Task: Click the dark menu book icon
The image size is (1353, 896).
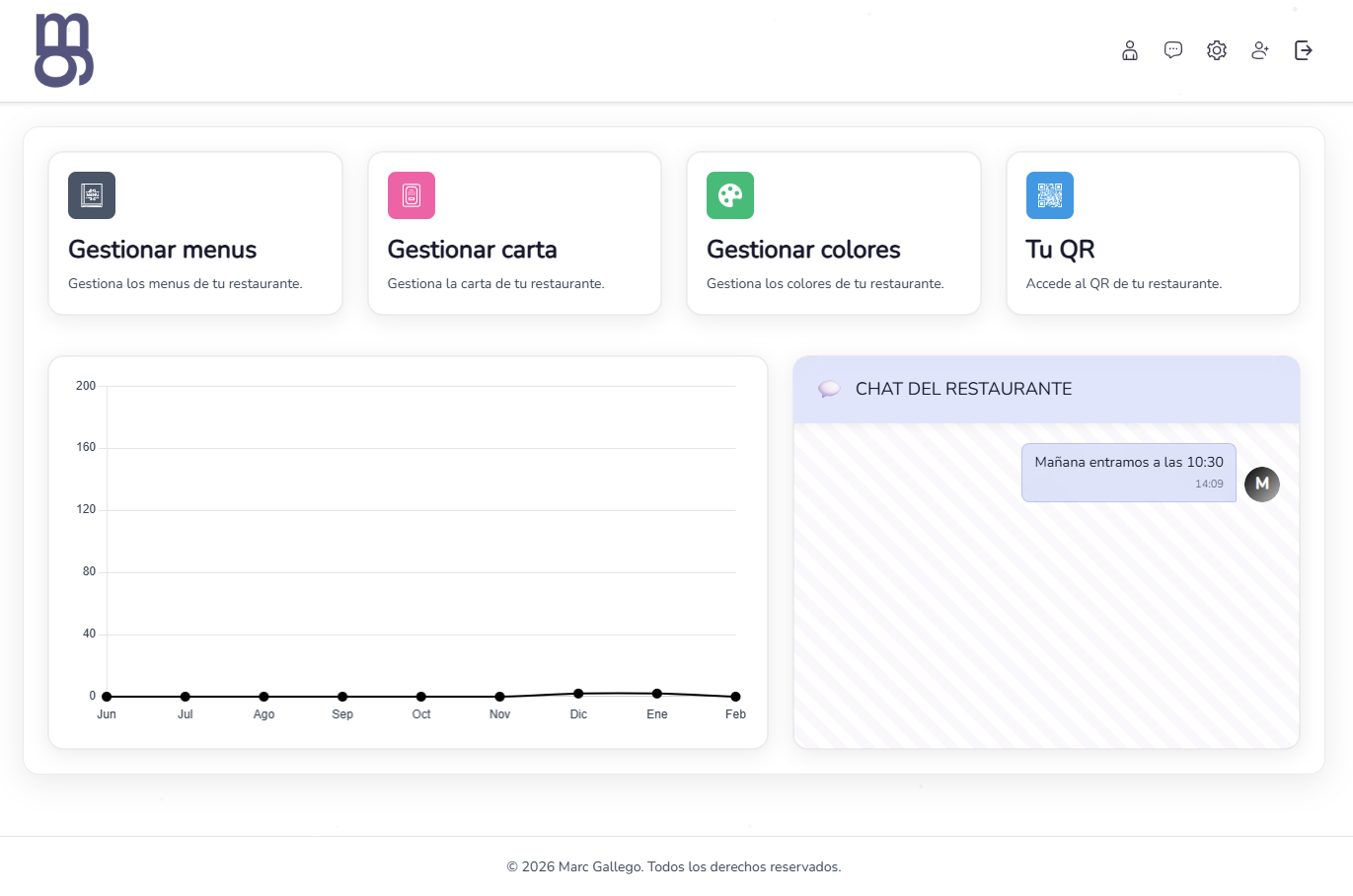Action: click(92, 195)
